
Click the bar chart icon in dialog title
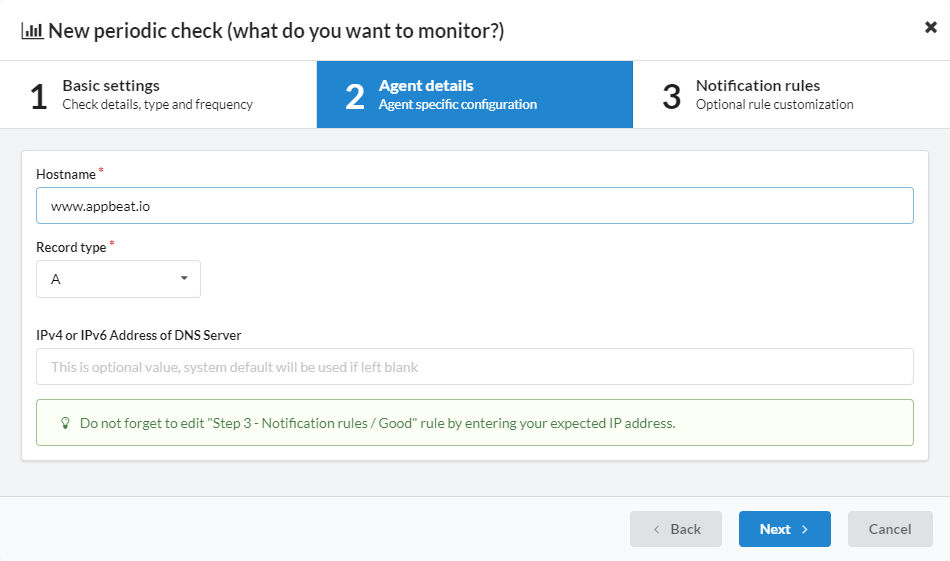32,31
